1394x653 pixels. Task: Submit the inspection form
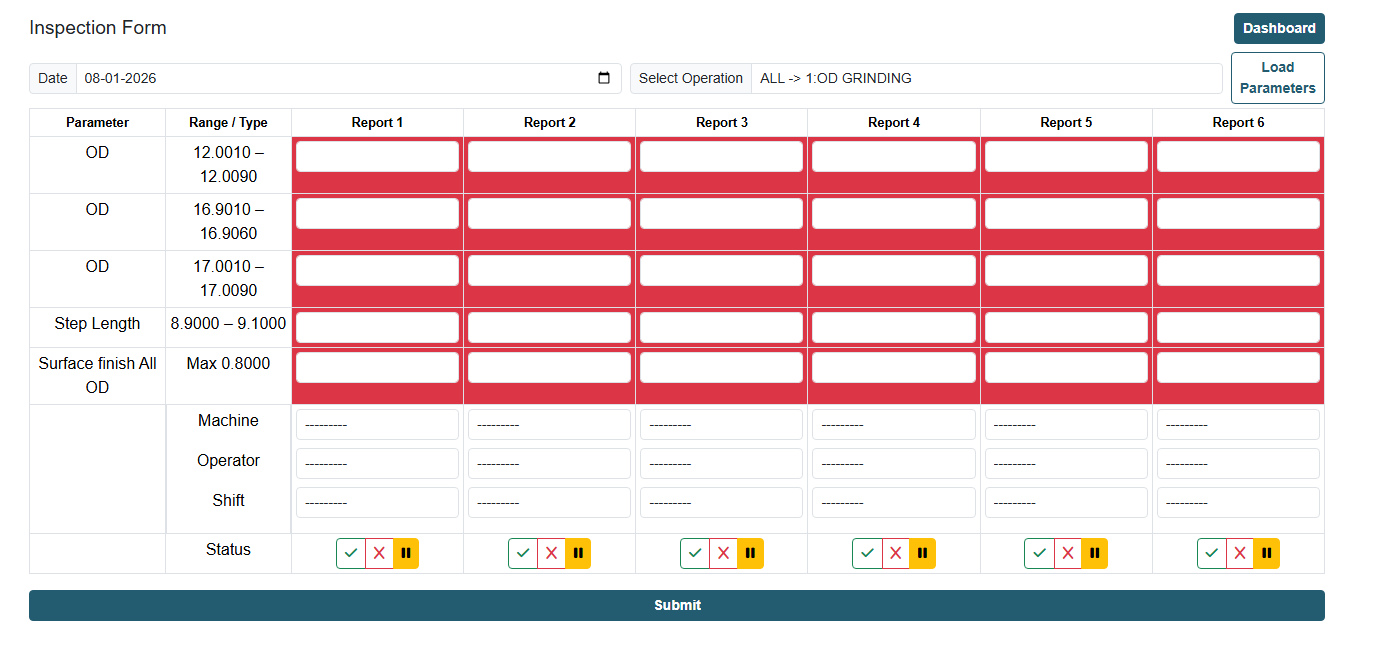click(676, 605)
